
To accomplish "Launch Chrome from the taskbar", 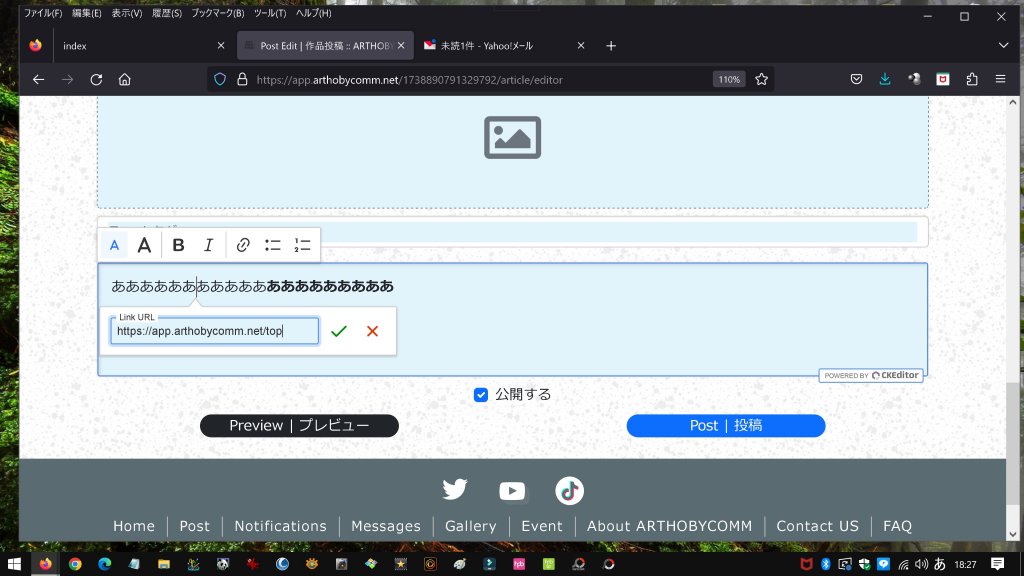I will coord(75,564).
